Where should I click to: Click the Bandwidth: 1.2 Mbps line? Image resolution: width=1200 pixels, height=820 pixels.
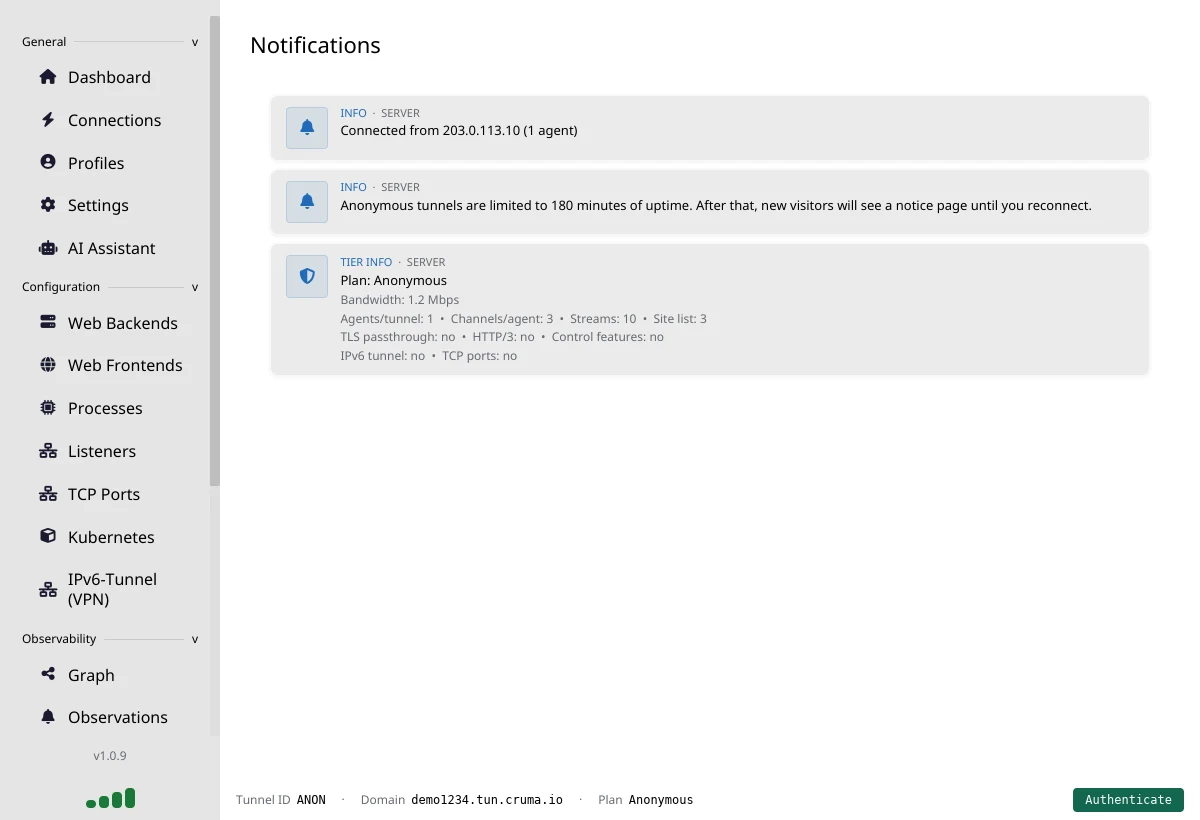tap(400, 299)
